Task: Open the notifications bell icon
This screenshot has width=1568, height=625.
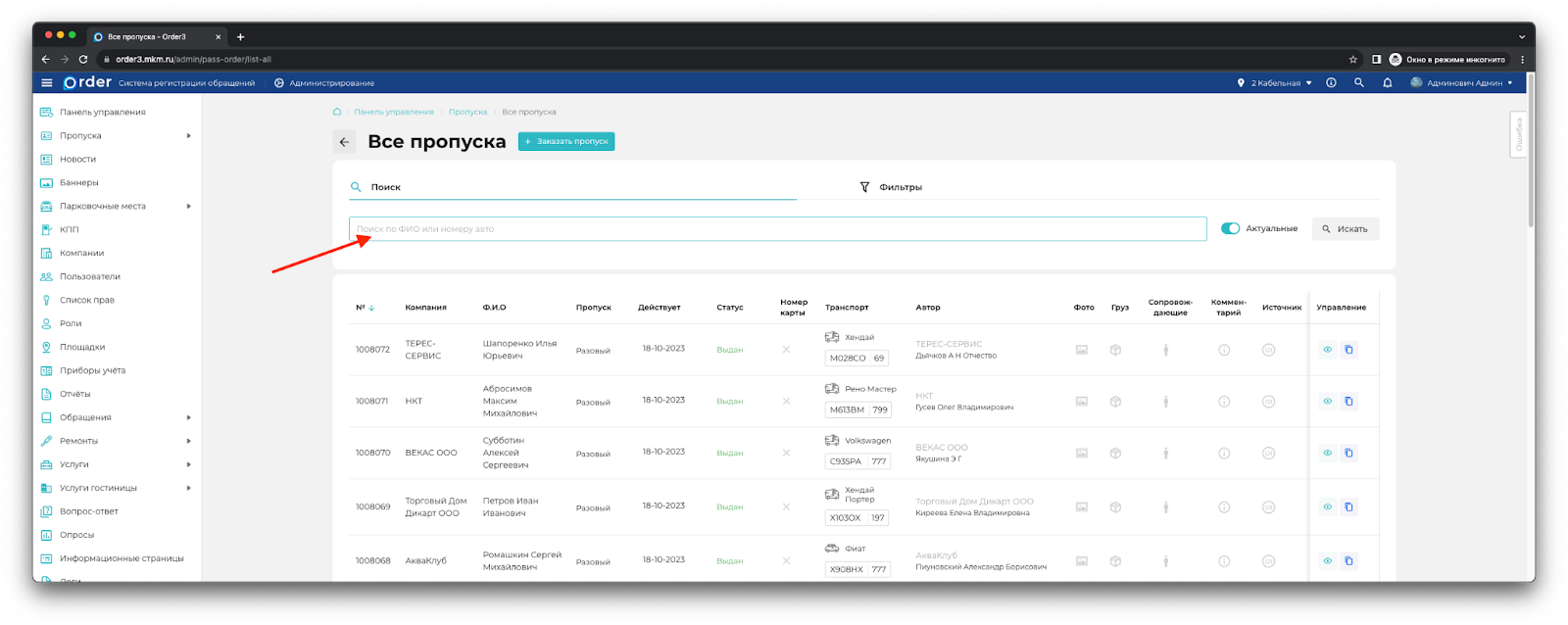Action: (x=1387, y=83)
